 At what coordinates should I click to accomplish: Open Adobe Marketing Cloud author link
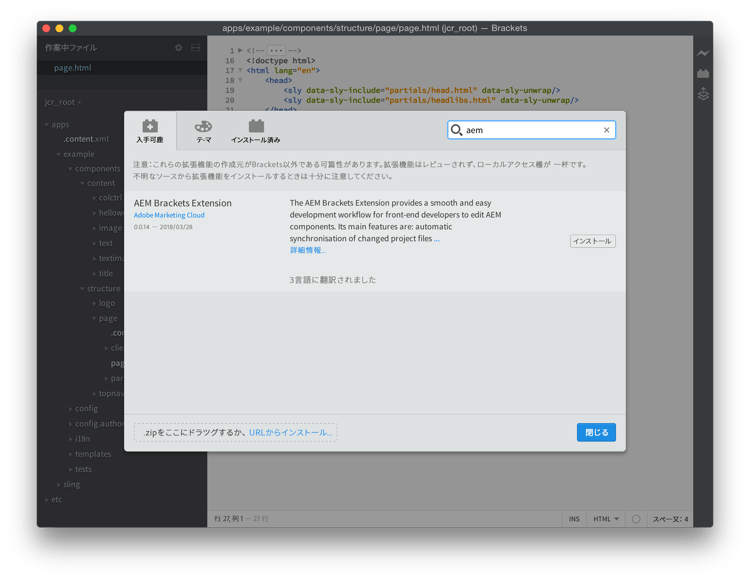coord(169,215)
